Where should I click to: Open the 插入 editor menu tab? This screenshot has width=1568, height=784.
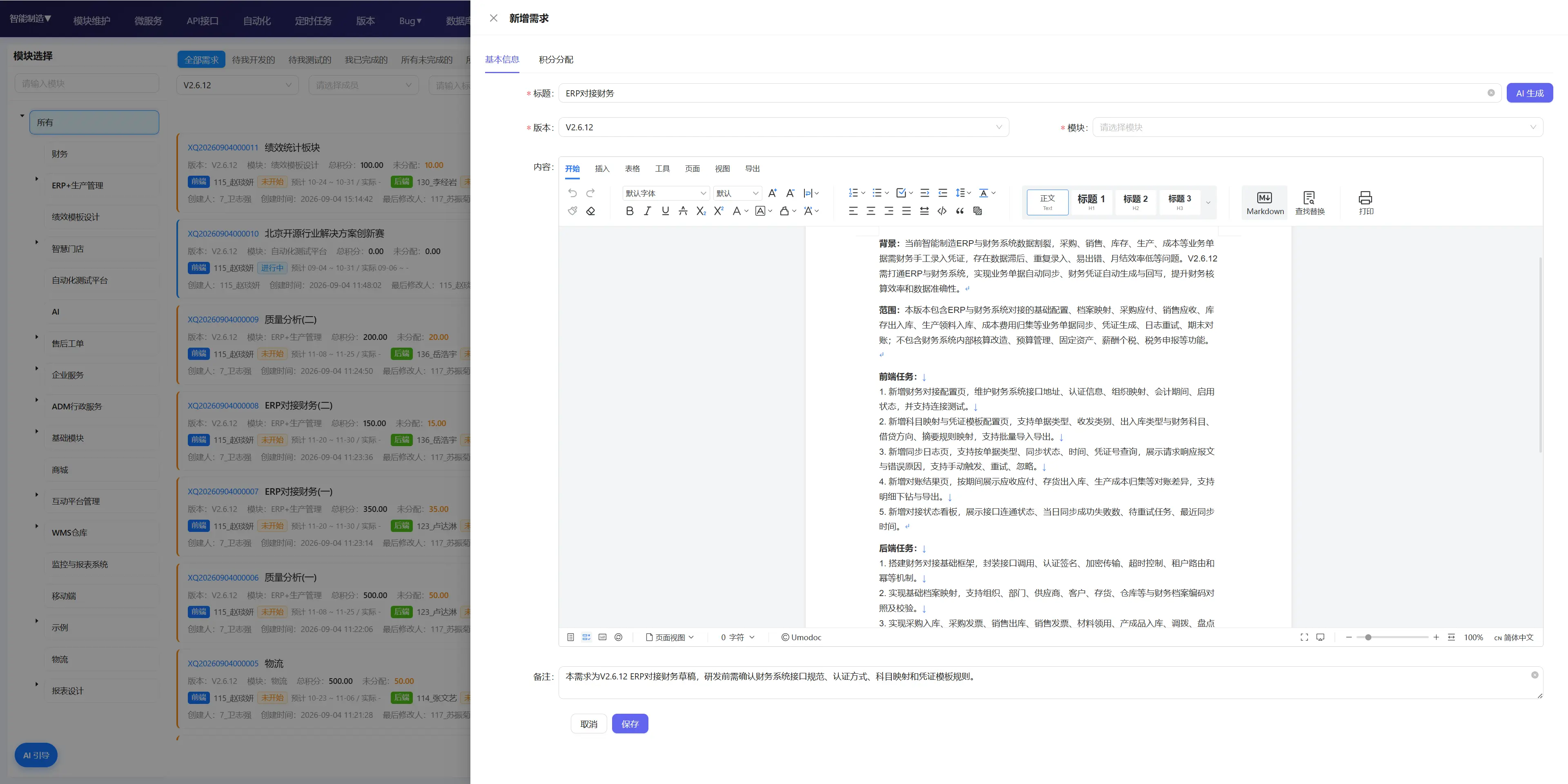[x=602, y=169]
